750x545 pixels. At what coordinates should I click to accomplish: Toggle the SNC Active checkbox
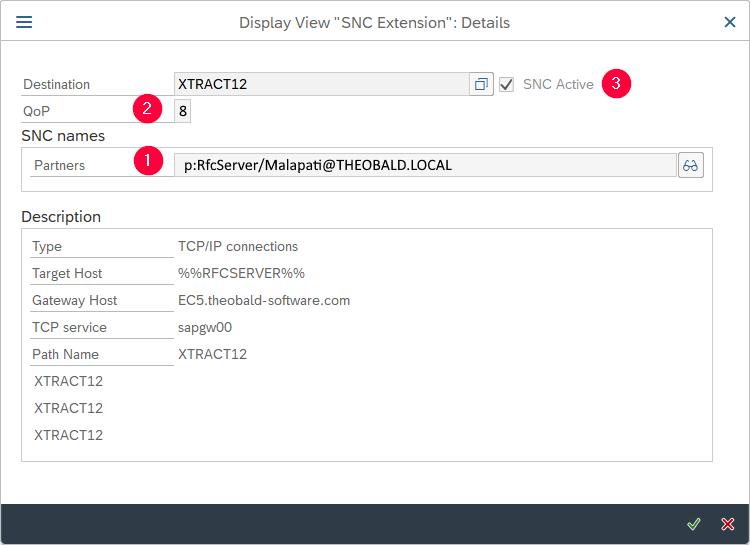click(x=506, y=84)
